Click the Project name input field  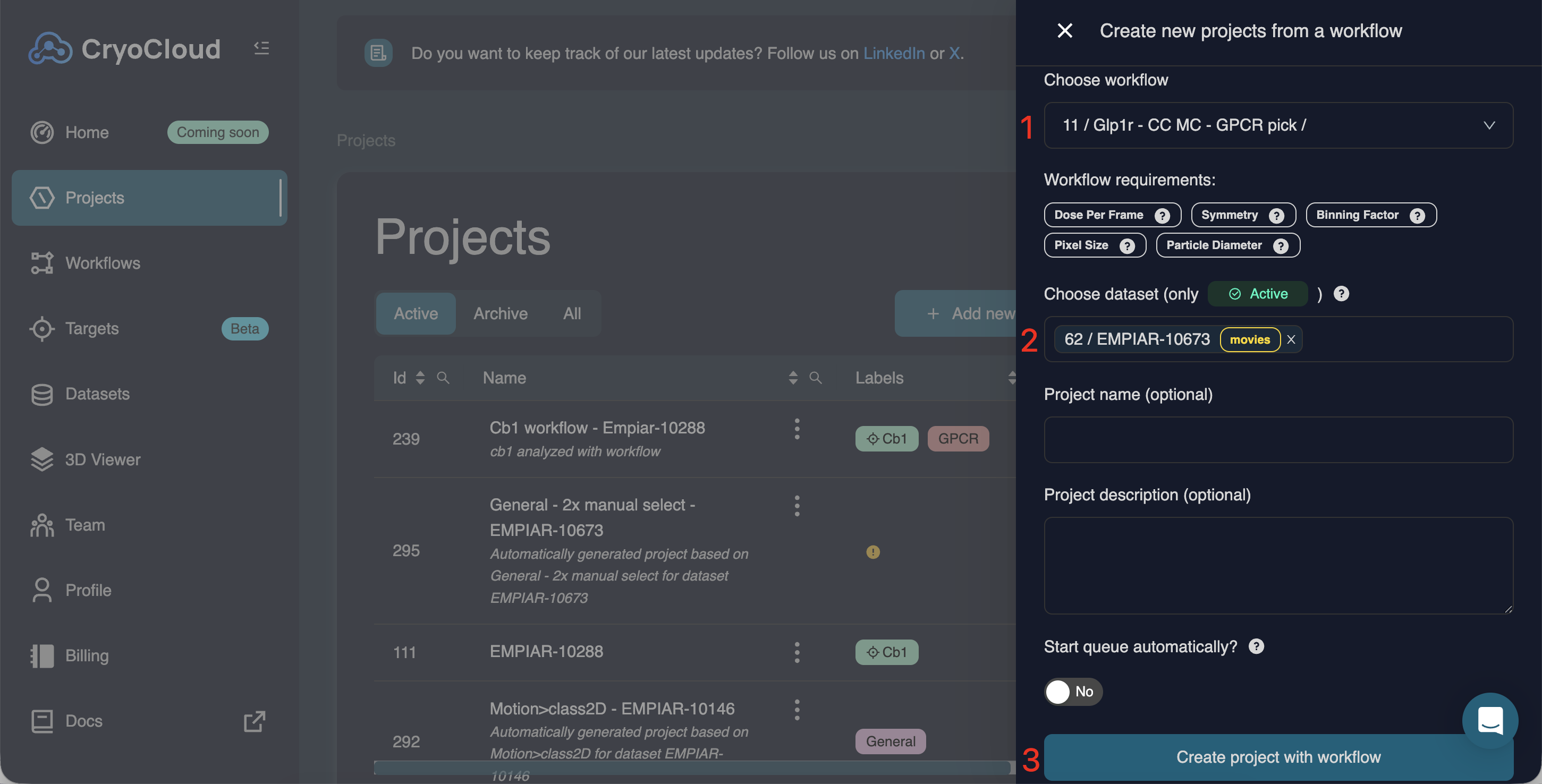pos(1278,439)
